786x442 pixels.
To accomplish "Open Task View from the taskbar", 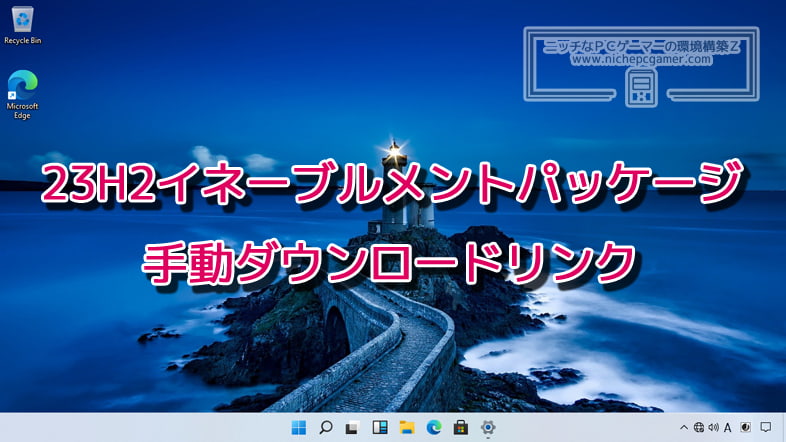I will click(x=352, y=427).
